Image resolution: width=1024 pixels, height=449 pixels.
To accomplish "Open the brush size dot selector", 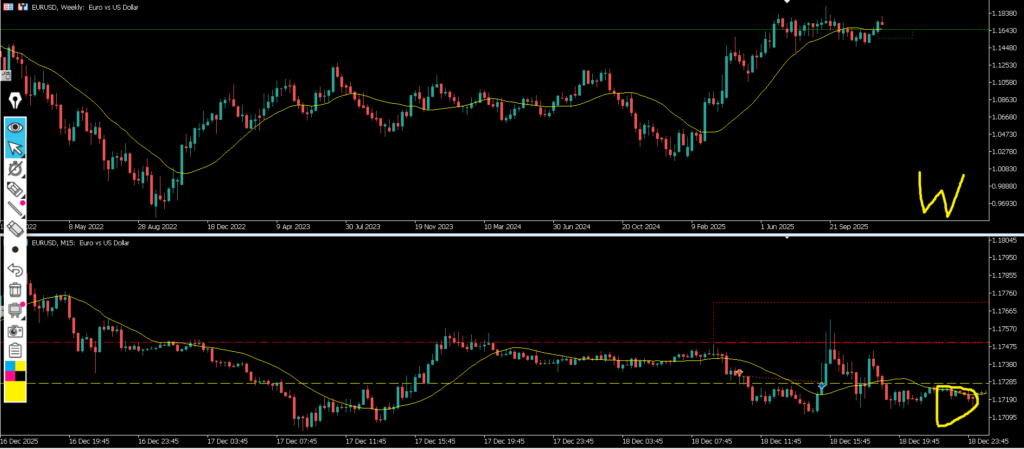I will tap(15, 248).
